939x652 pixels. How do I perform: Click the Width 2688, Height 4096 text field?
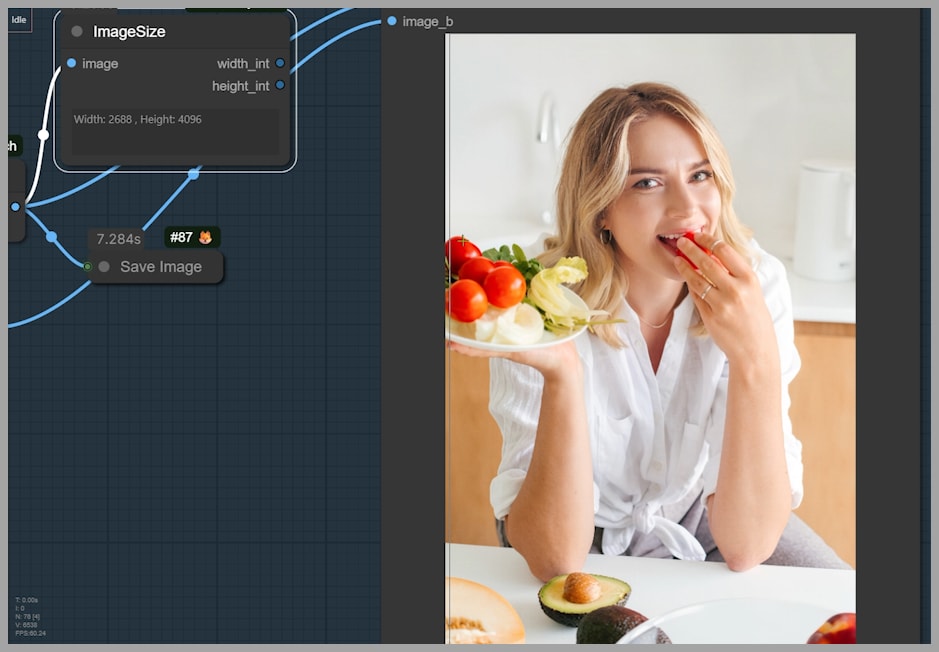tap(175, 130)
